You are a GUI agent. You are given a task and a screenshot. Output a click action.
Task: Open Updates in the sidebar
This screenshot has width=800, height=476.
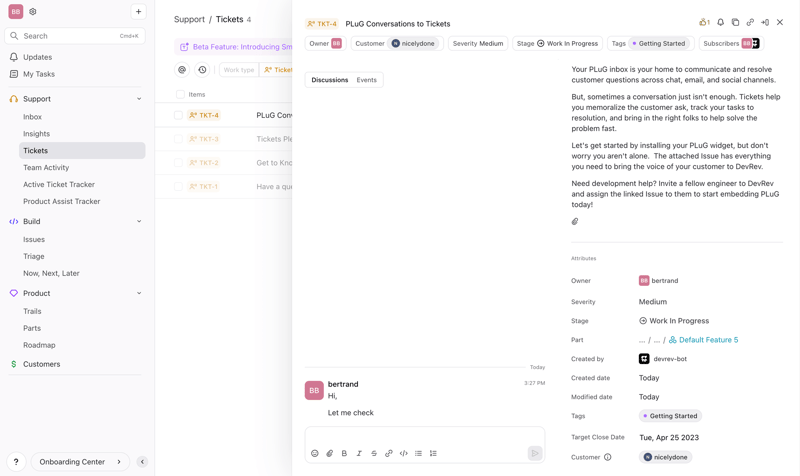37,57
